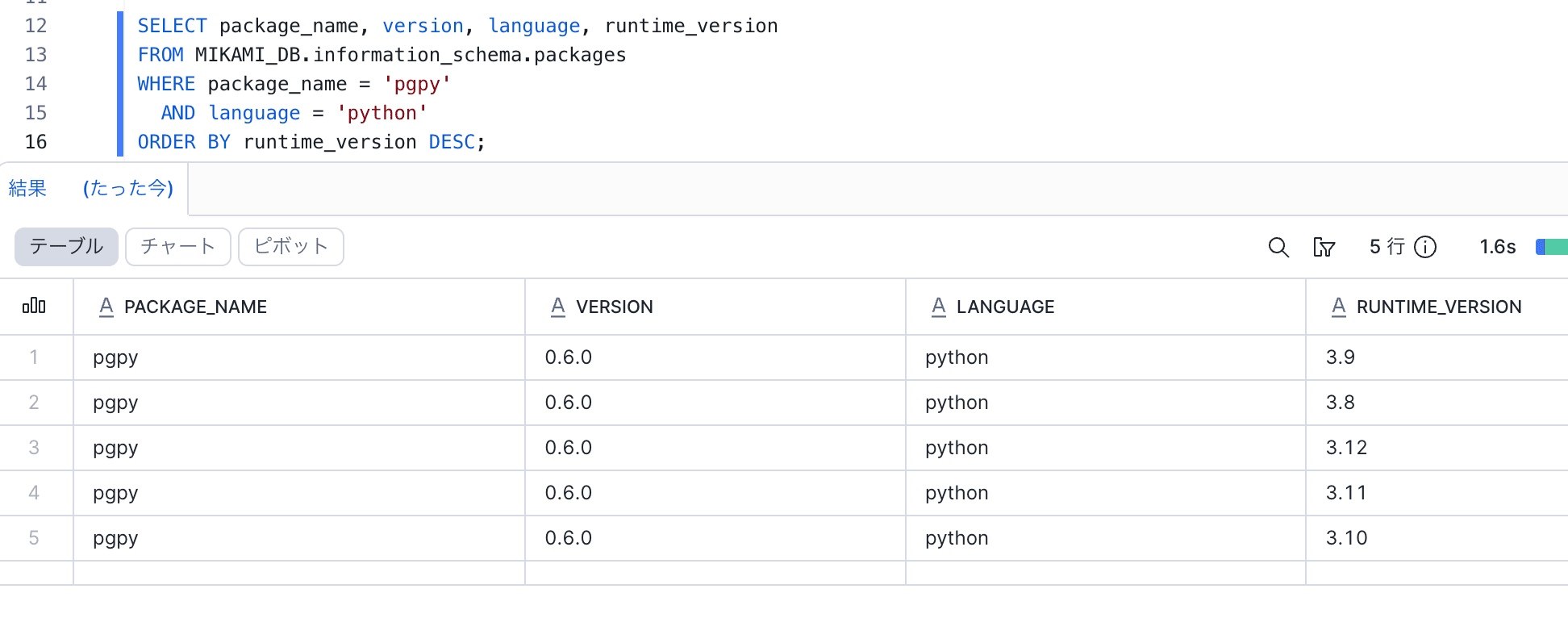Sort by LANGUAGE column header
The height and width of the screenshot is (618, 1568).
[1005, 307]
